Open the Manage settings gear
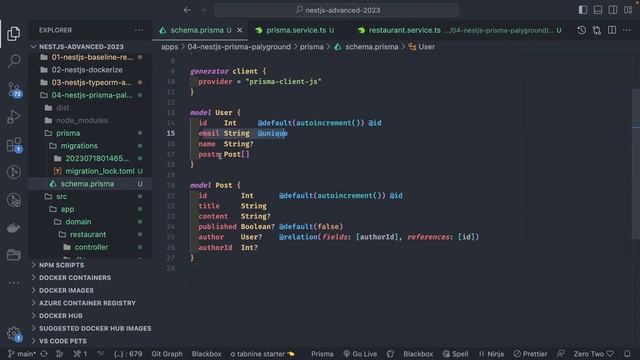 click(x=13, y=333)
